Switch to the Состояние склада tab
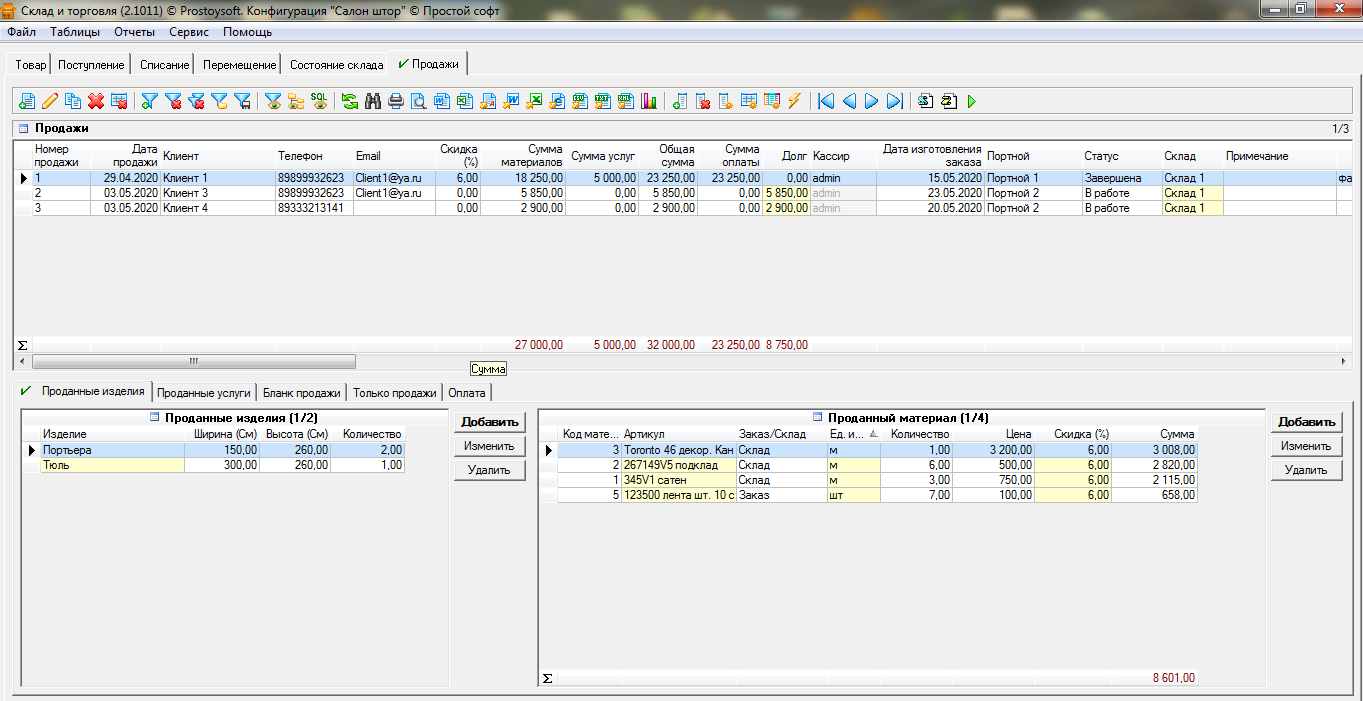 pos(336,65)
